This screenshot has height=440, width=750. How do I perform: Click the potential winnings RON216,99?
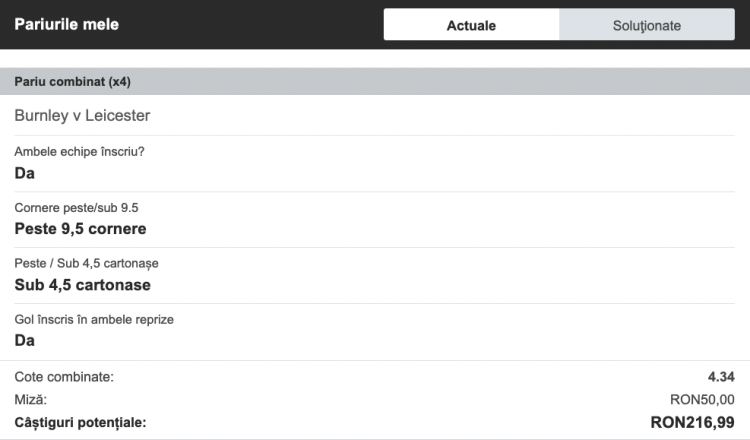pos(692,422)
